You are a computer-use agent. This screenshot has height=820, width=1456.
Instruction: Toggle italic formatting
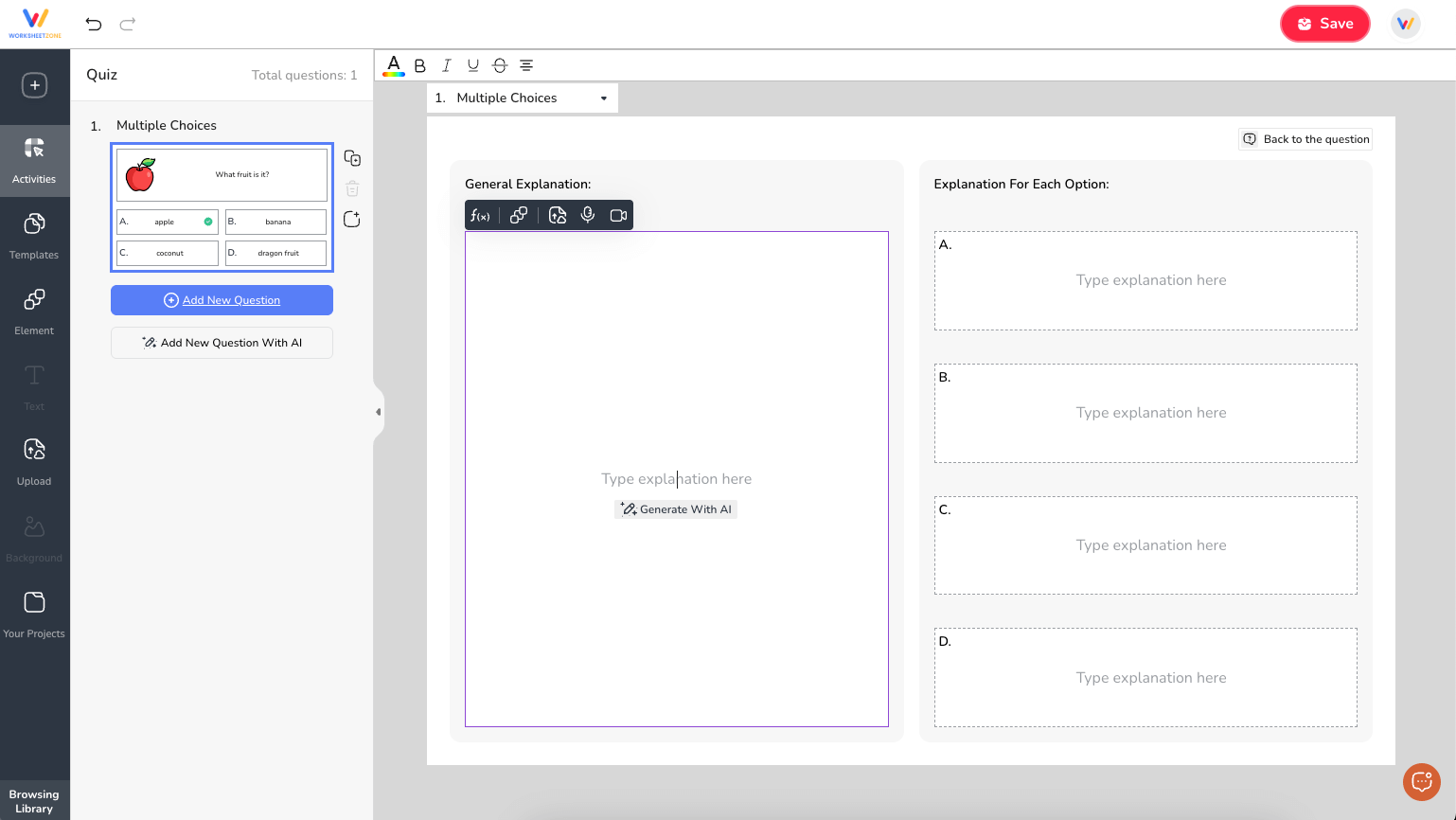447,65
